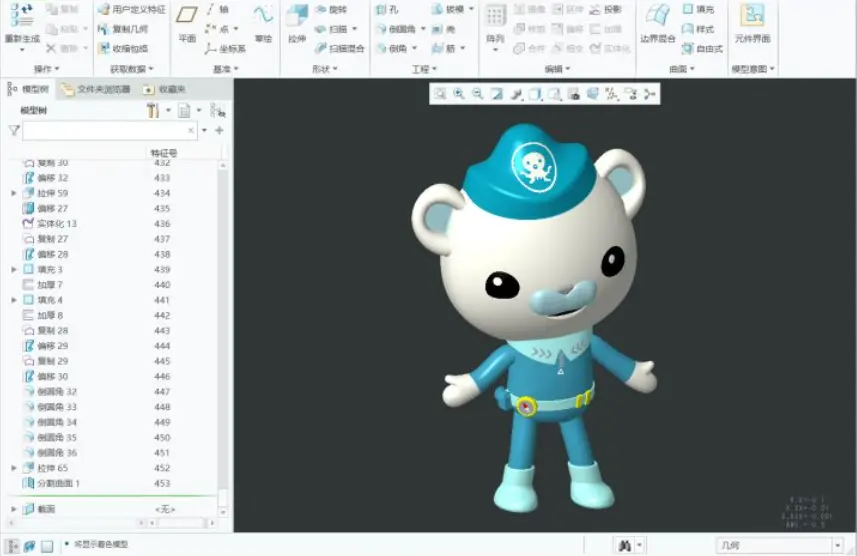The height and width of the screenshot is (556, 857).
Task: Switch to Folder Browser (文件夹浏览器) tab
Action: (97, 89)
